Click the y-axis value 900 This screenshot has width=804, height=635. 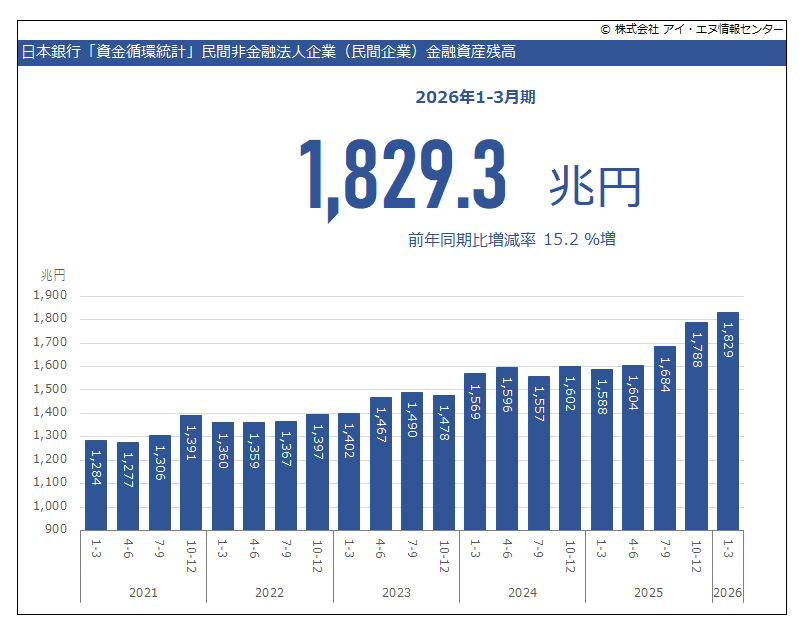tap(56, 529)
